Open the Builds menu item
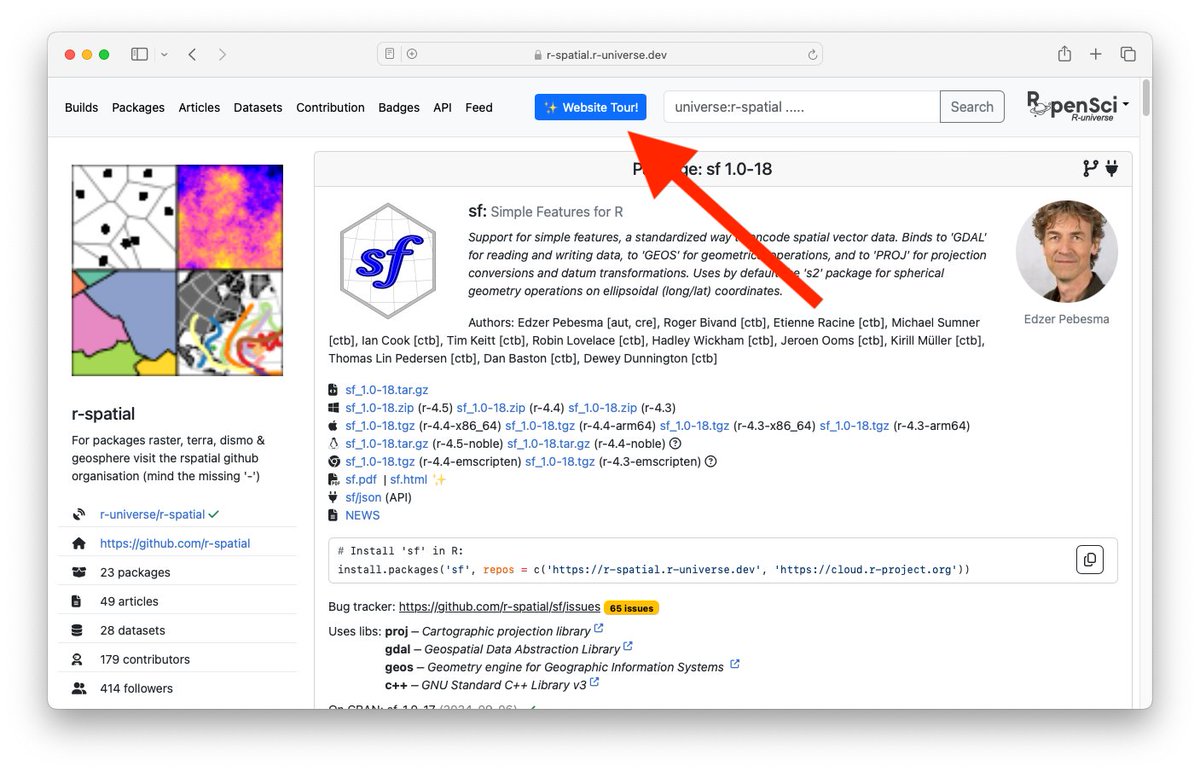Viewport: 1200px width, 772px height. [81, 107]
